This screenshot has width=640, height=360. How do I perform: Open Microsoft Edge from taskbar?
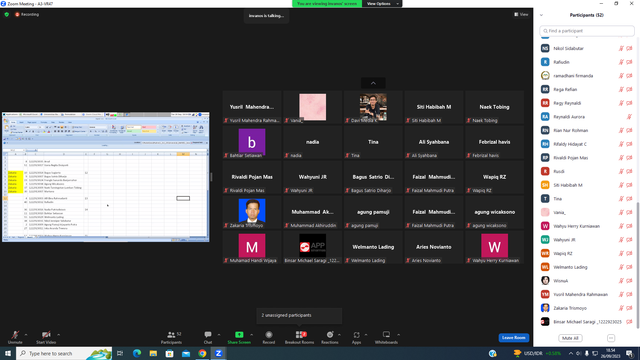pos(137,353)
